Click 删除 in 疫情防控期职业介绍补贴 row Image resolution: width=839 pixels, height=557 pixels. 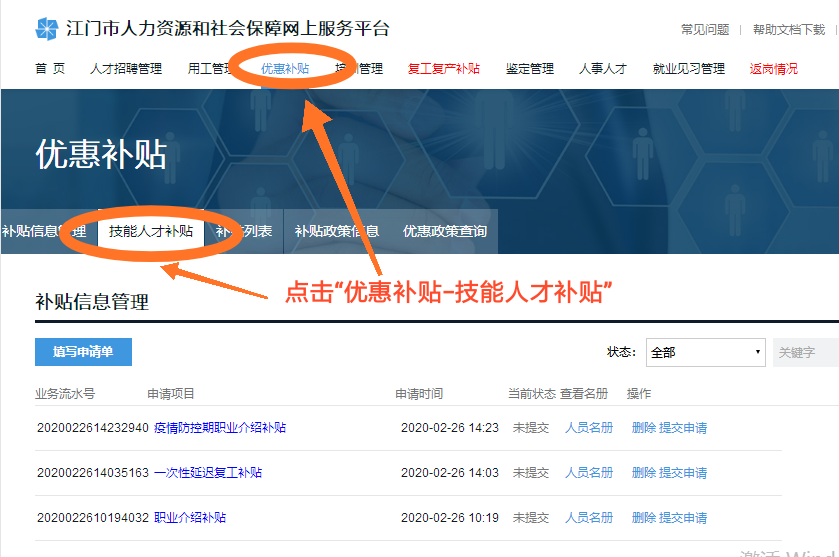click(644, 428)
